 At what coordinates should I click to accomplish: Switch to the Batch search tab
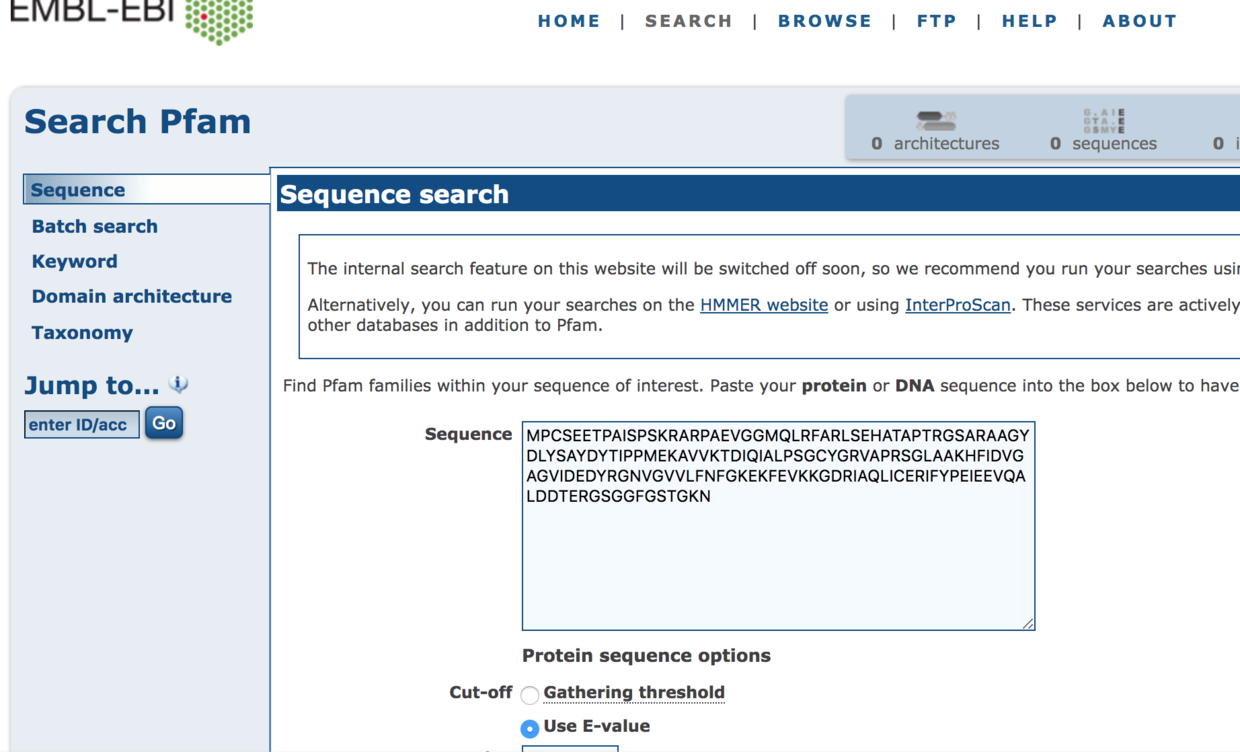pyautogui.click(x=95, y=226)
